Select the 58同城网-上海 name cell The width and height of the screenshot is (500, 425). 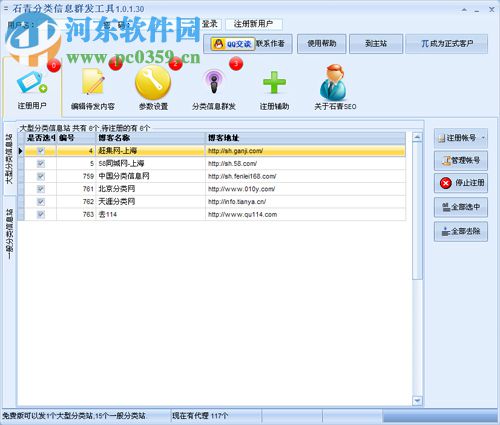coord(151,164)
